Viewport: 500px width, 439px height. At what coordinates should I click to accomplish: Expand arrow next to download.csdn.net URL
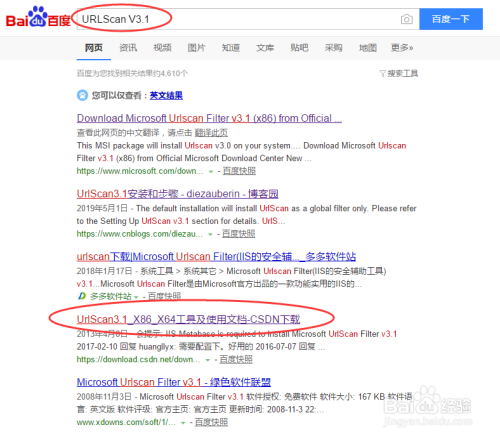click(208, 360)
